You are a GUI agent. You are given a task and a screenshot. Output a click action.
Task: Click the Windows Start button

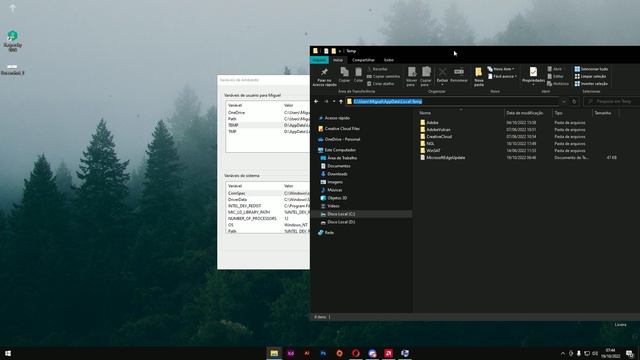click(8, 353)
